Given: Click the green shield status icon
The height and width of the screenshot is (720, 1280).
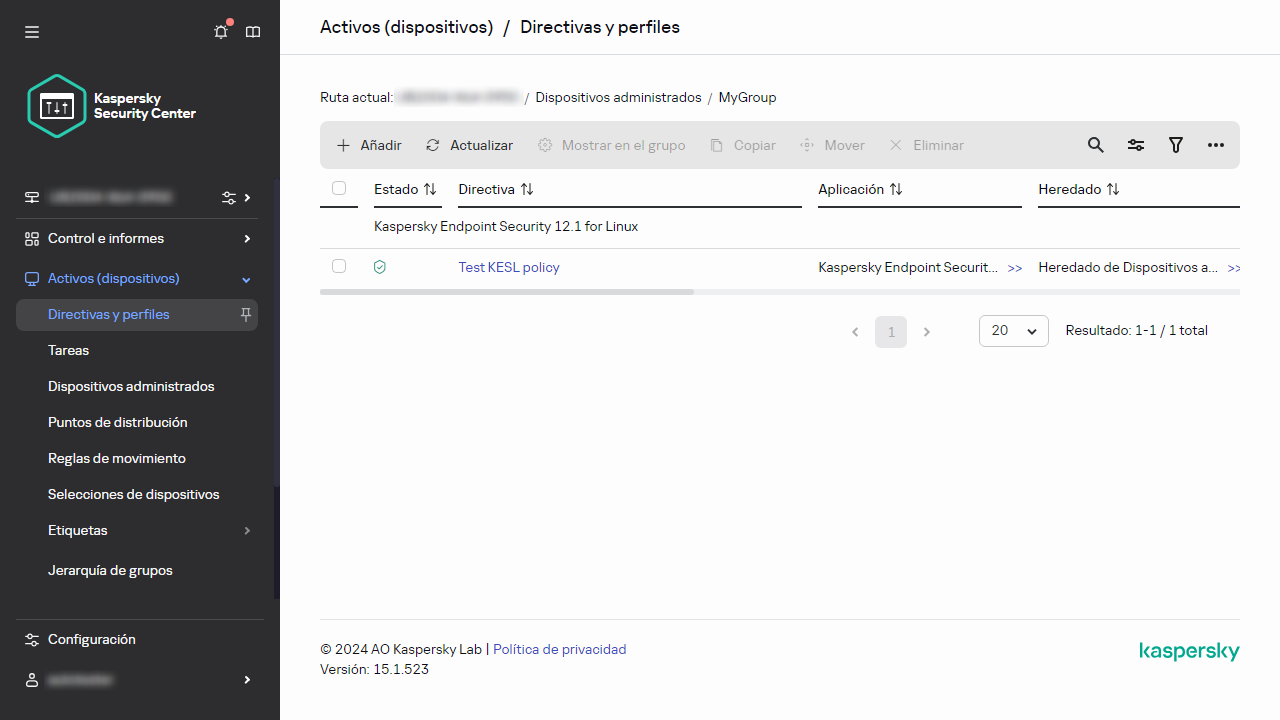Looking at the screenshot, I should 380,267.
